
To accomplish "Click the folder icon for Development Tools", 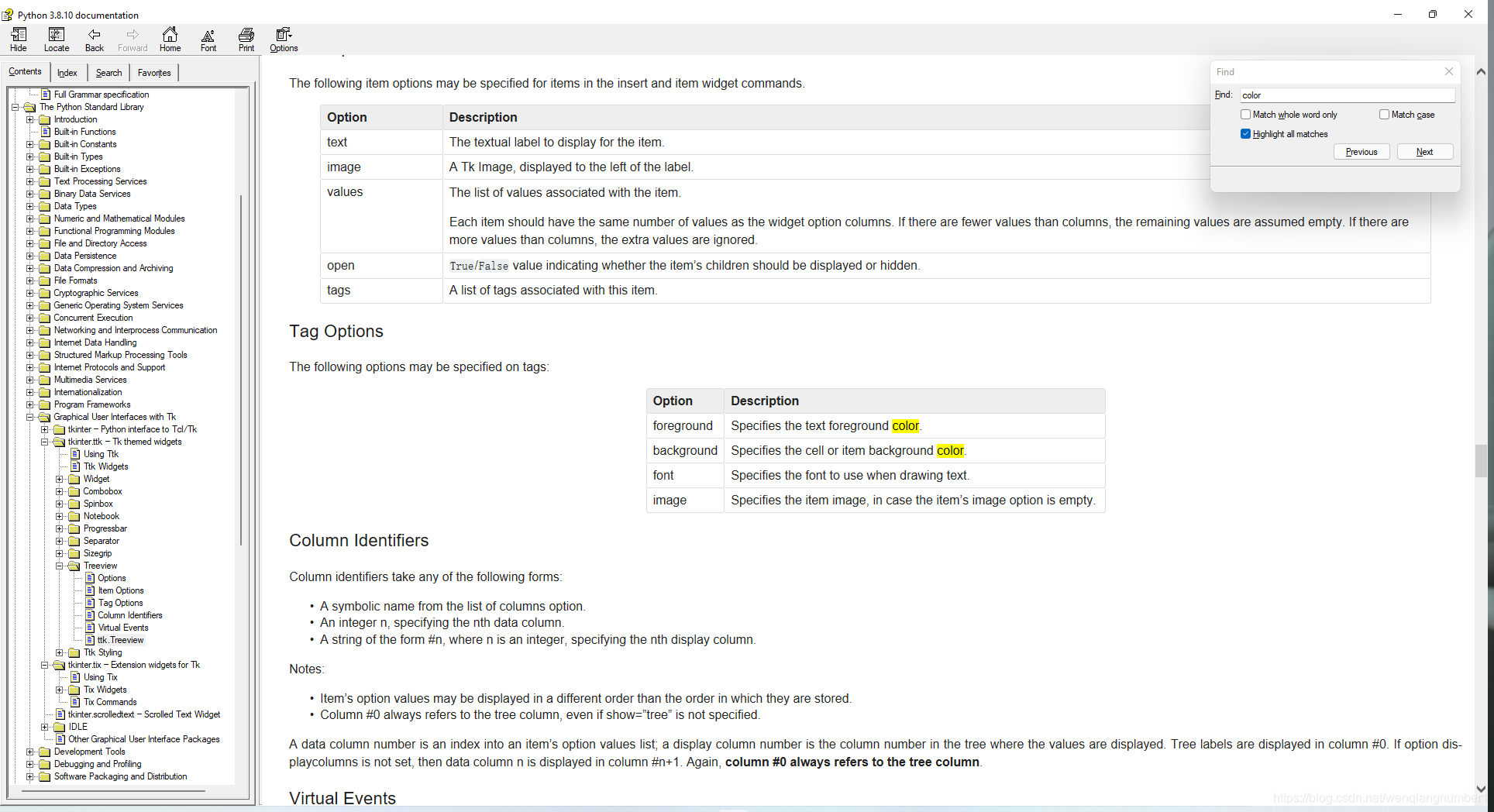I will pyautogui.click(x=45, y=752).
